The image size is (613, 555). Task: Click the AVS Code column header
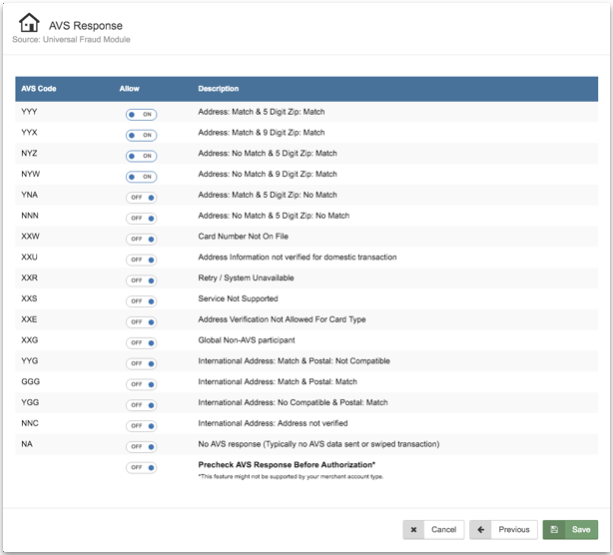click(x=39, y=89)
